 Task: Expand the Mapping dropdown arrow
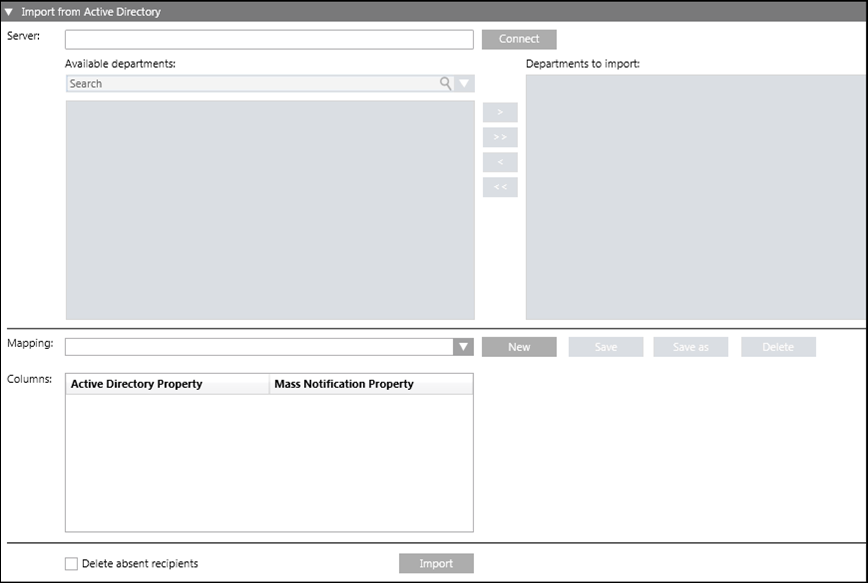[x=463, y=347]
